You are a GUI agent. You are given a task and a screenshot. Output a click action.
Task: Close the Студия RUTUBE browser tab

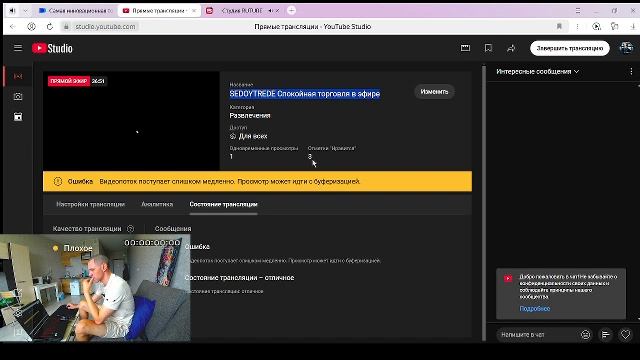[x=277, y=11]
